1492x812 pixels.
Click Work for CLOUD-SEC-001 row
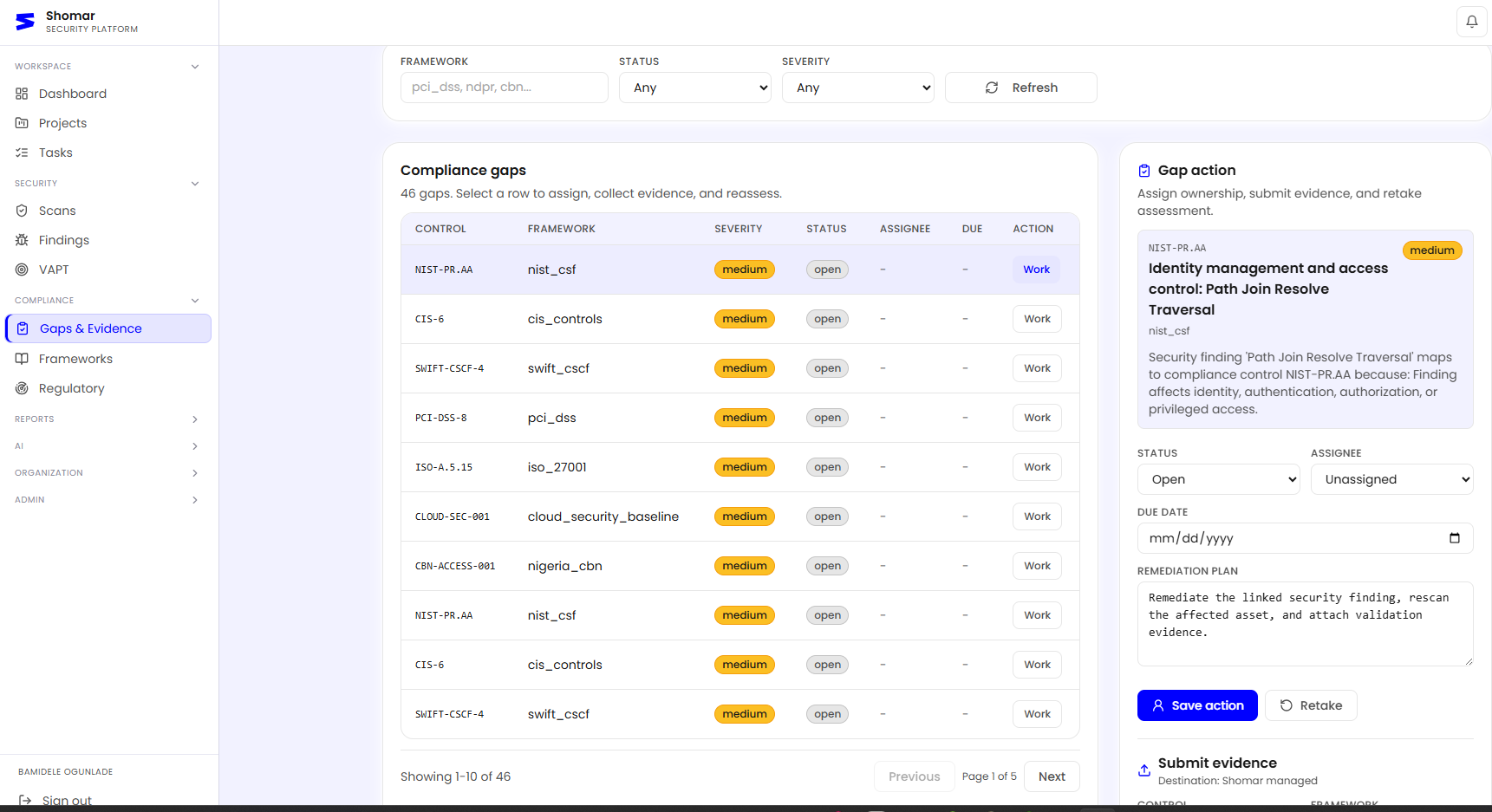tap(1037, 516)
